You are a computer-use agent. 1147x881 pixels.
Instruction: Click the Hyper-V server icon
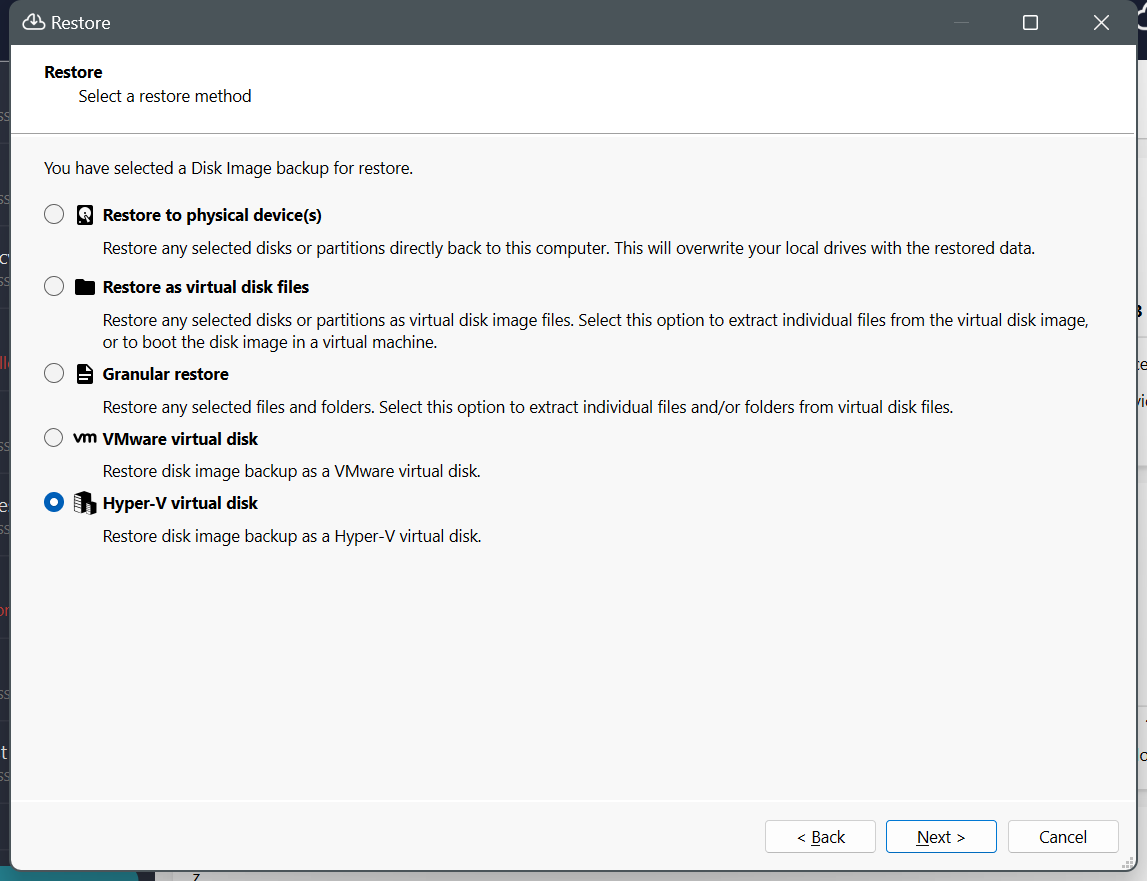pyautogui.click(x=85, y=503)
